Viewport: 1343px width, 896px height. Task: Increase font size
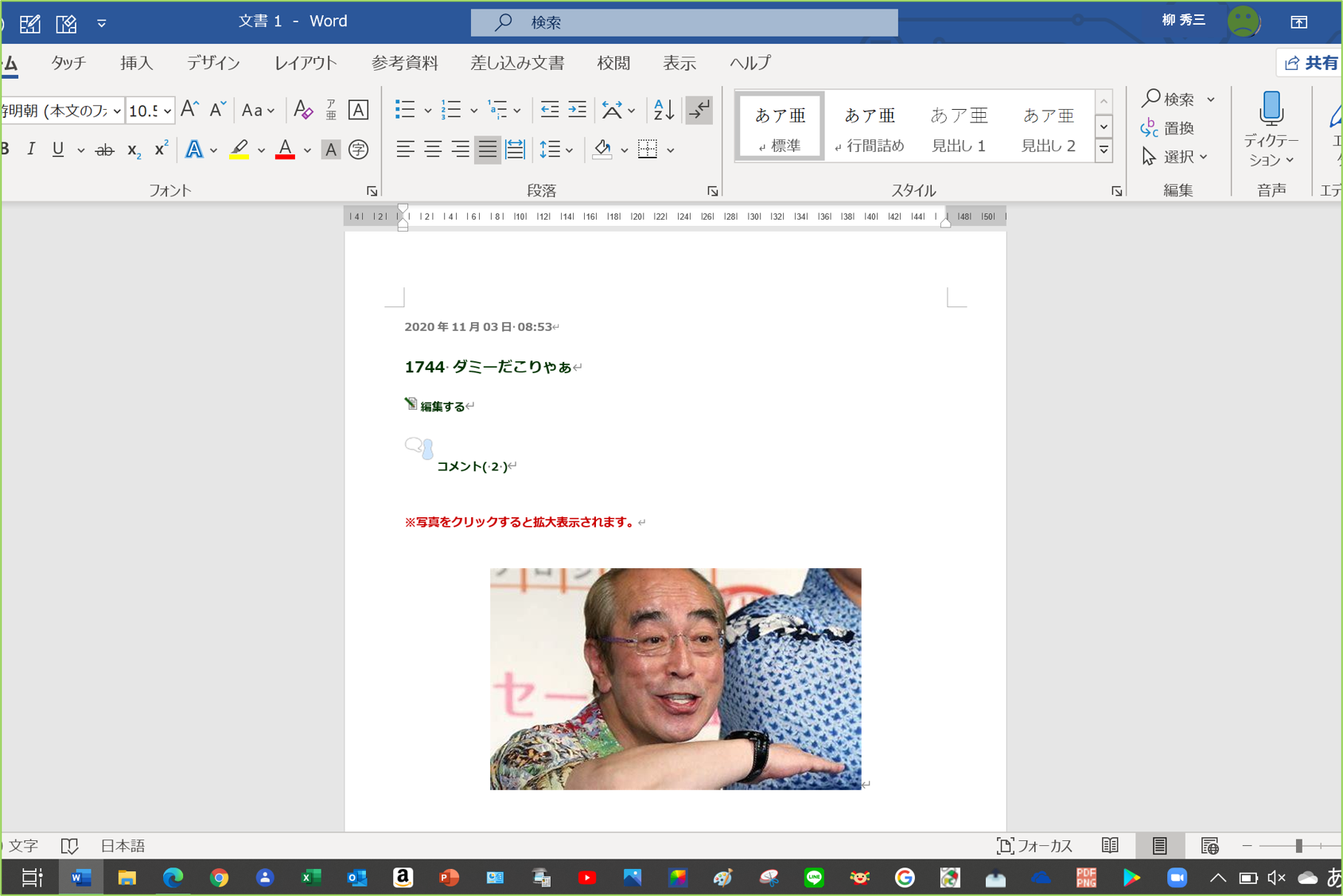click(x=189, y=109)
